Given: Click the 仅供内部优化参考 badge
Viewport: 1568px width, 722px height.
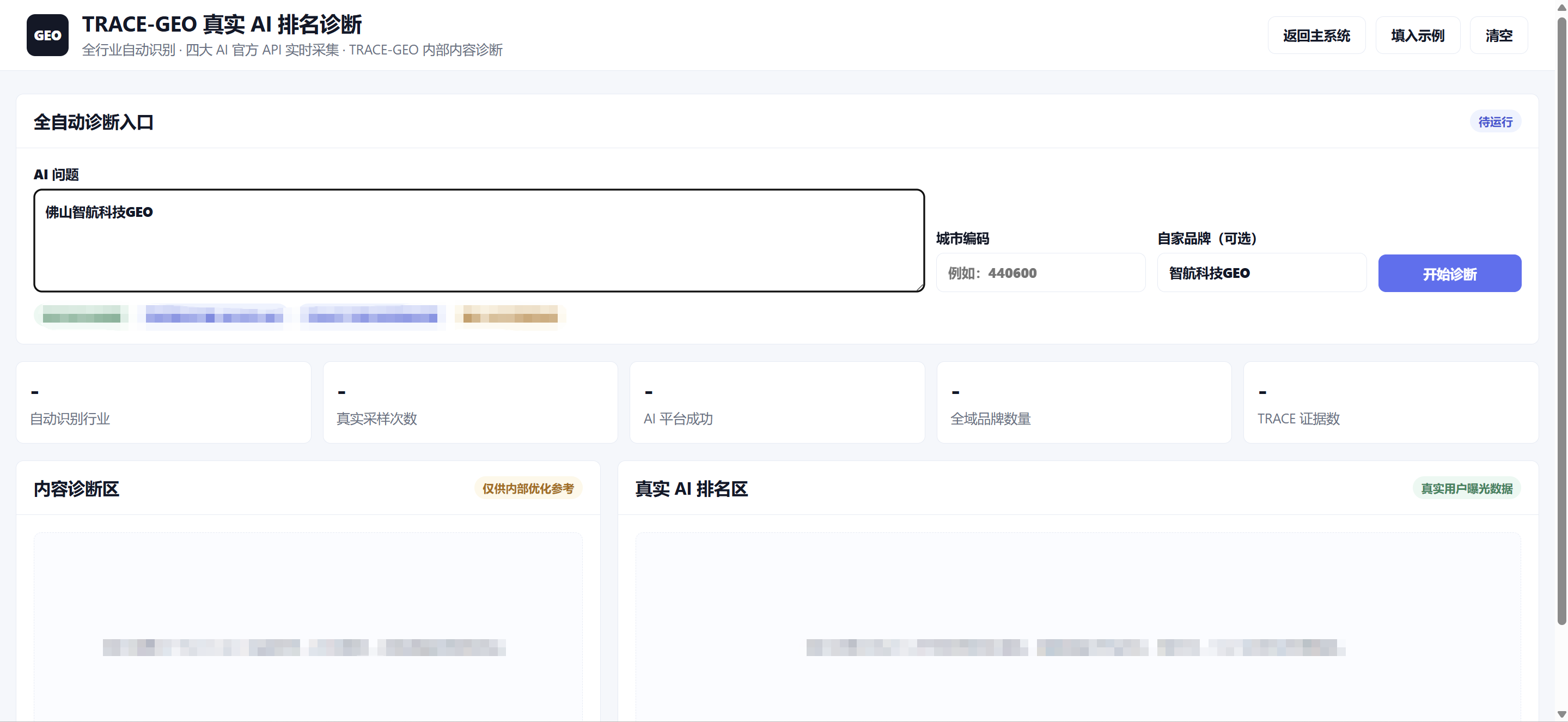Looking at the screenshot, I should coord(528,488).
